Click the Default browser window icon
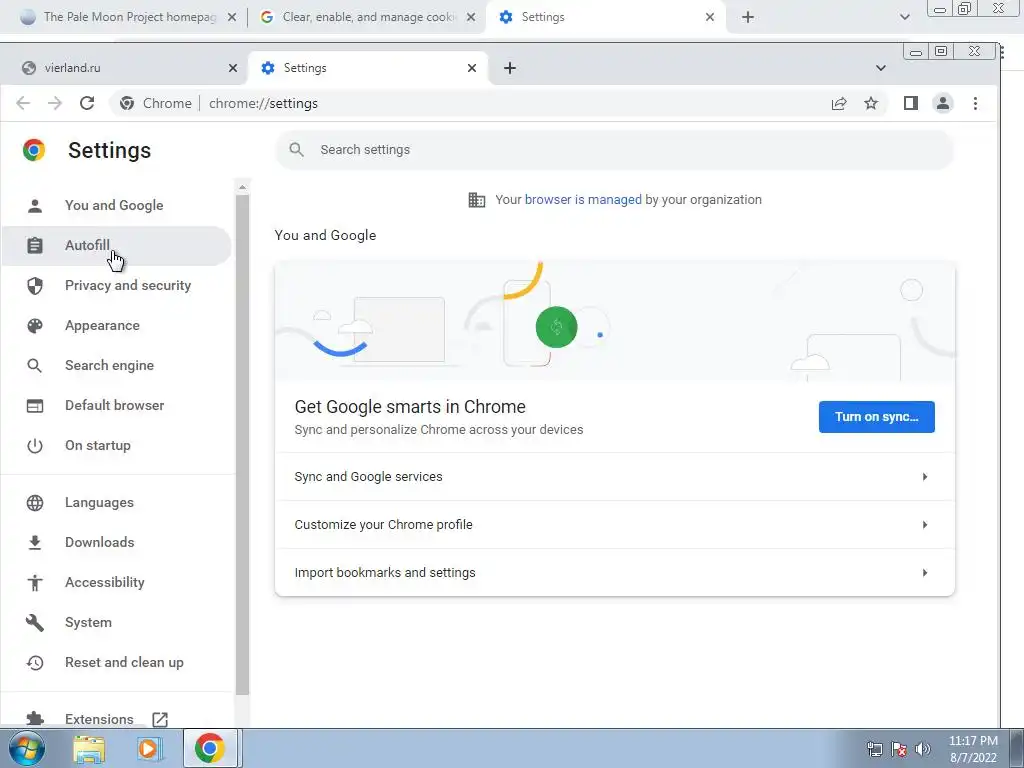The image size is (1024, 768). point(35,406)
